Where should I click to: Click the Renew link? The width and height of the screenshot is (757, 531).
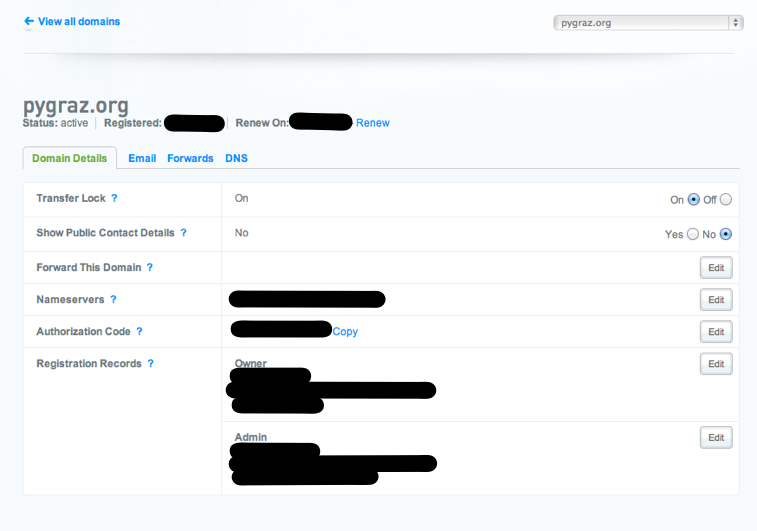click(373, 123)
